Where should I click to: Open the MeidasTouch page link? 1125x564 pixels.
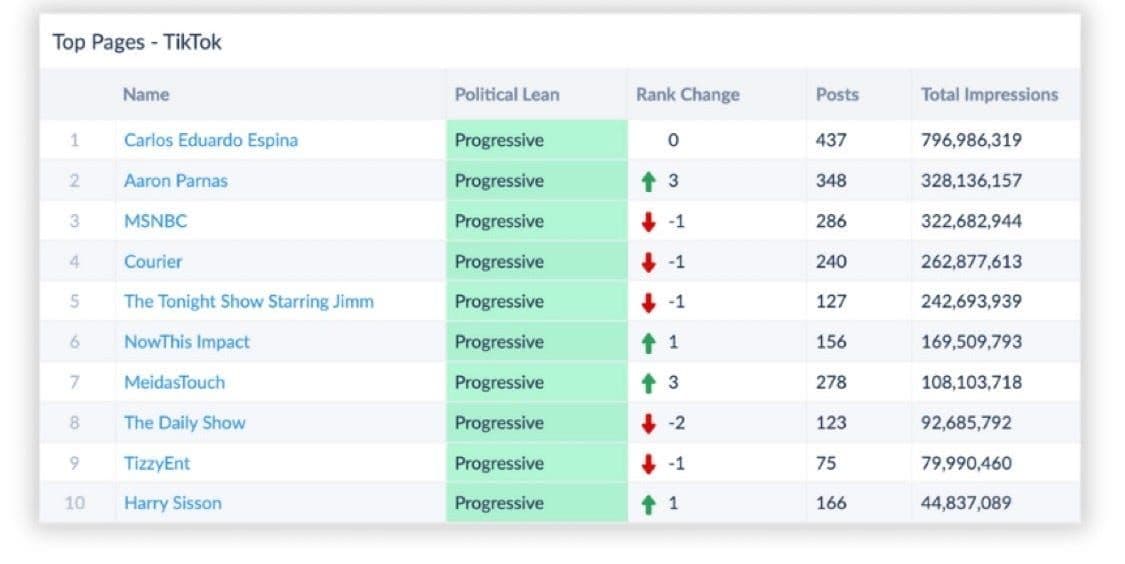point(174,382)
